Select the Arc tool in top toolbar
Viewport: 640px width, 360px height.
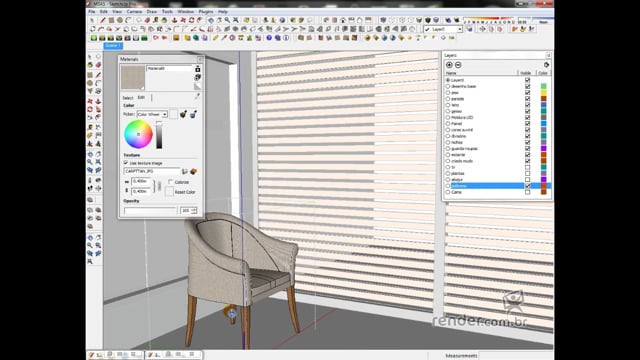[x=128, y=20]
